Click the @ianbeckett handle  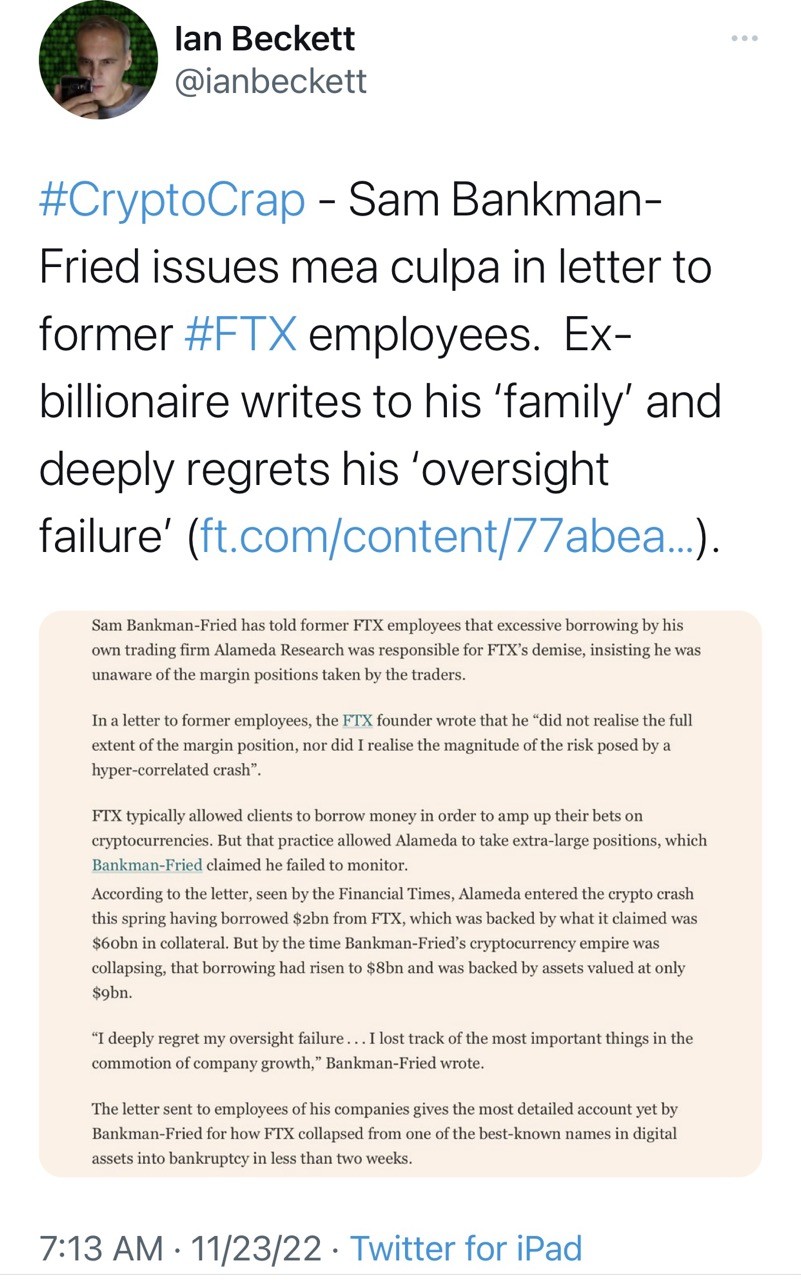tap(270, 82)
